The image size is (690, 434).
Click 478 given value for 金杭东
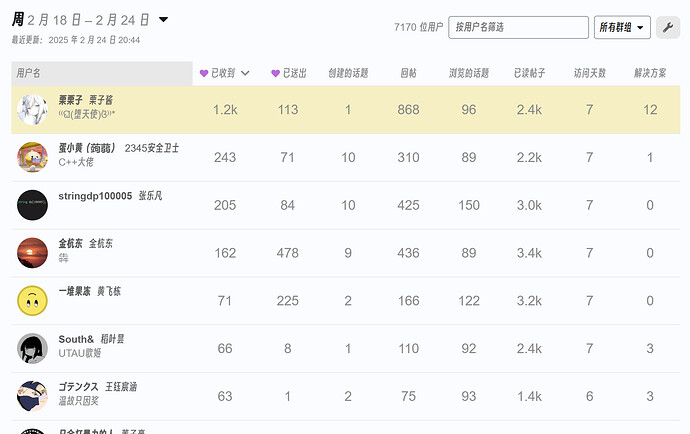pos(287,253)
